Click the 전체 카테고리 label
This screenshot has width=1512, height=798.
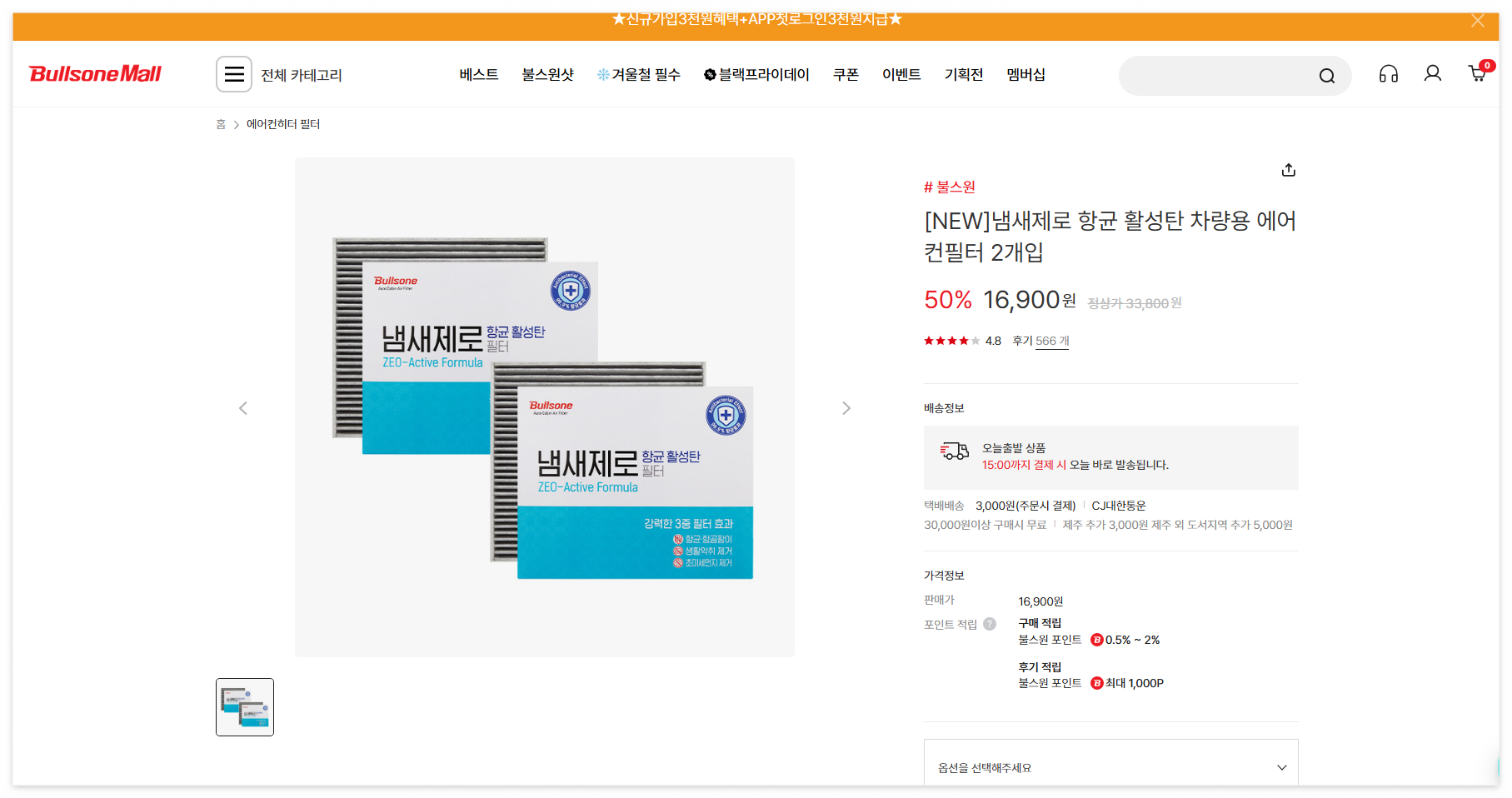[x=302, y=75]
